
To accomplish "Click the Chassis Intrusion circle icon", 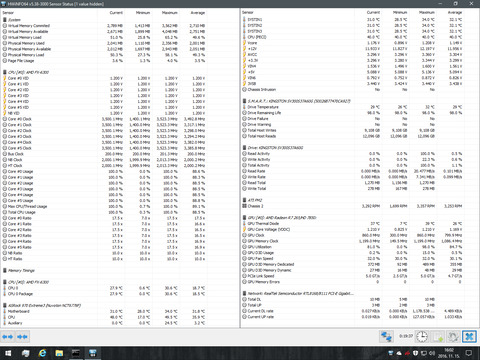I will coord(244,90).
